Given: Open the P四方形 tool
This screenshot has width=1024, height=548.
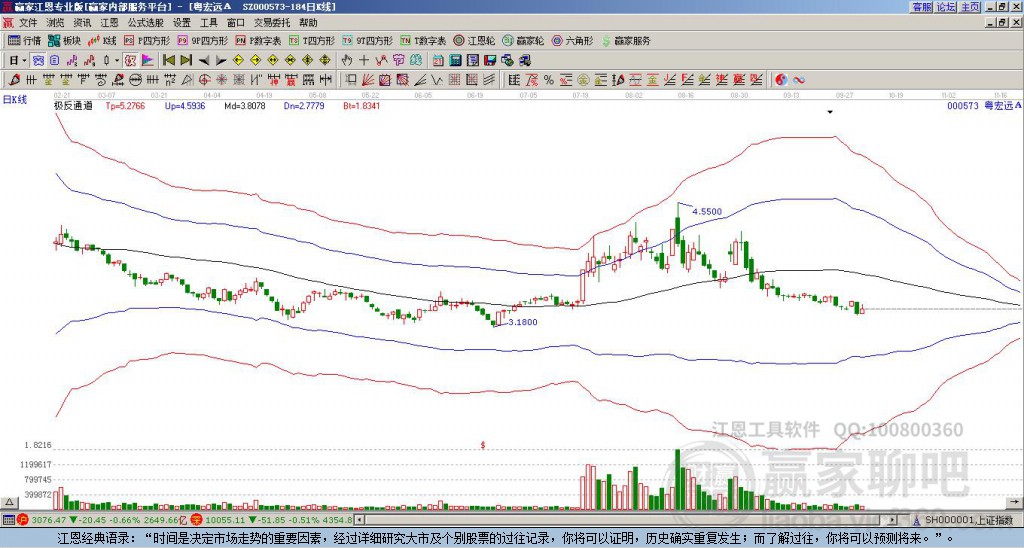Looking at the screenshot, I should click(x=148, y=40).
